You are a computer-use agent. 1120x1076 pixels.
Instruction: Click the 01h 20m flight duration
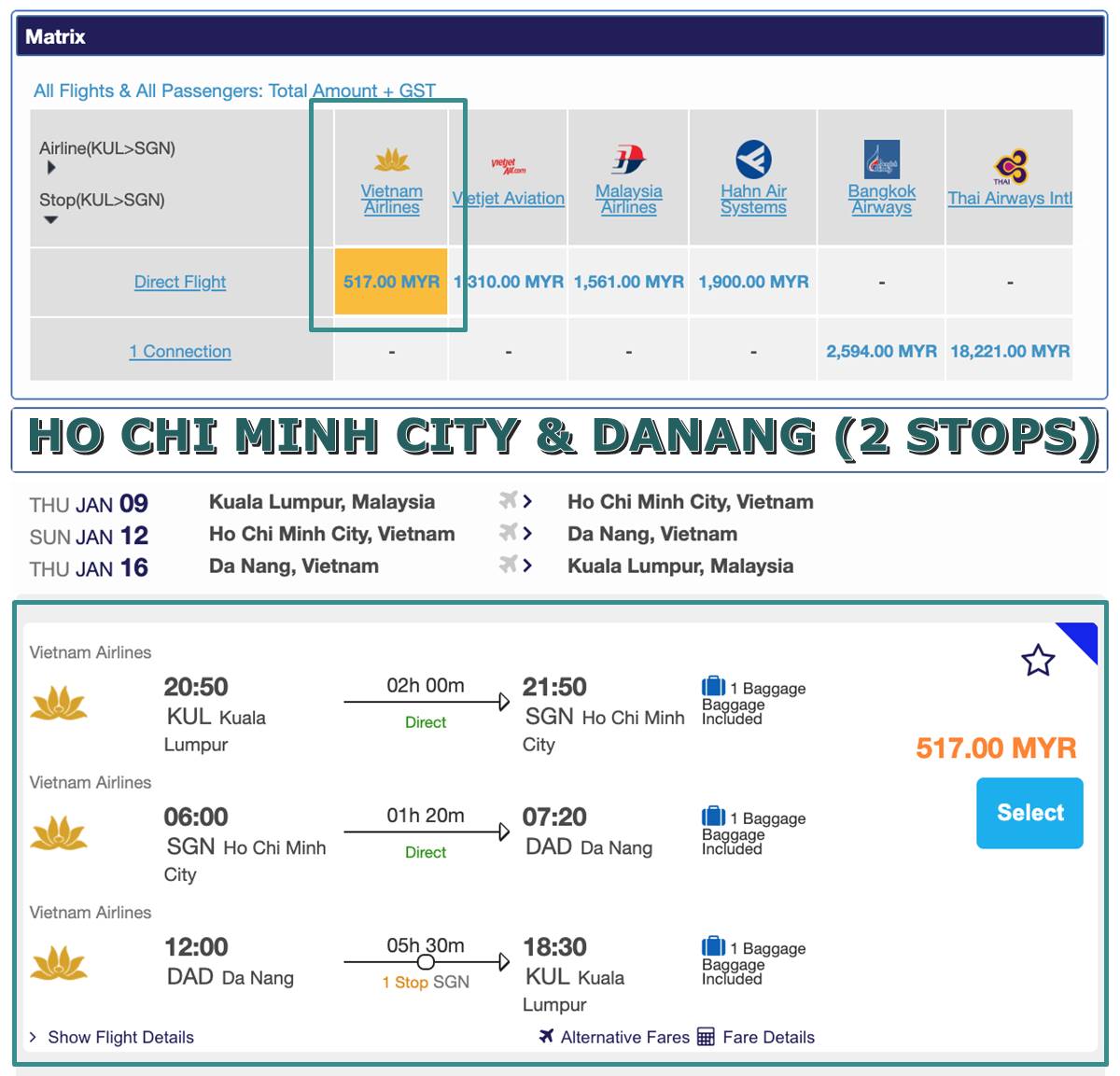426,816
